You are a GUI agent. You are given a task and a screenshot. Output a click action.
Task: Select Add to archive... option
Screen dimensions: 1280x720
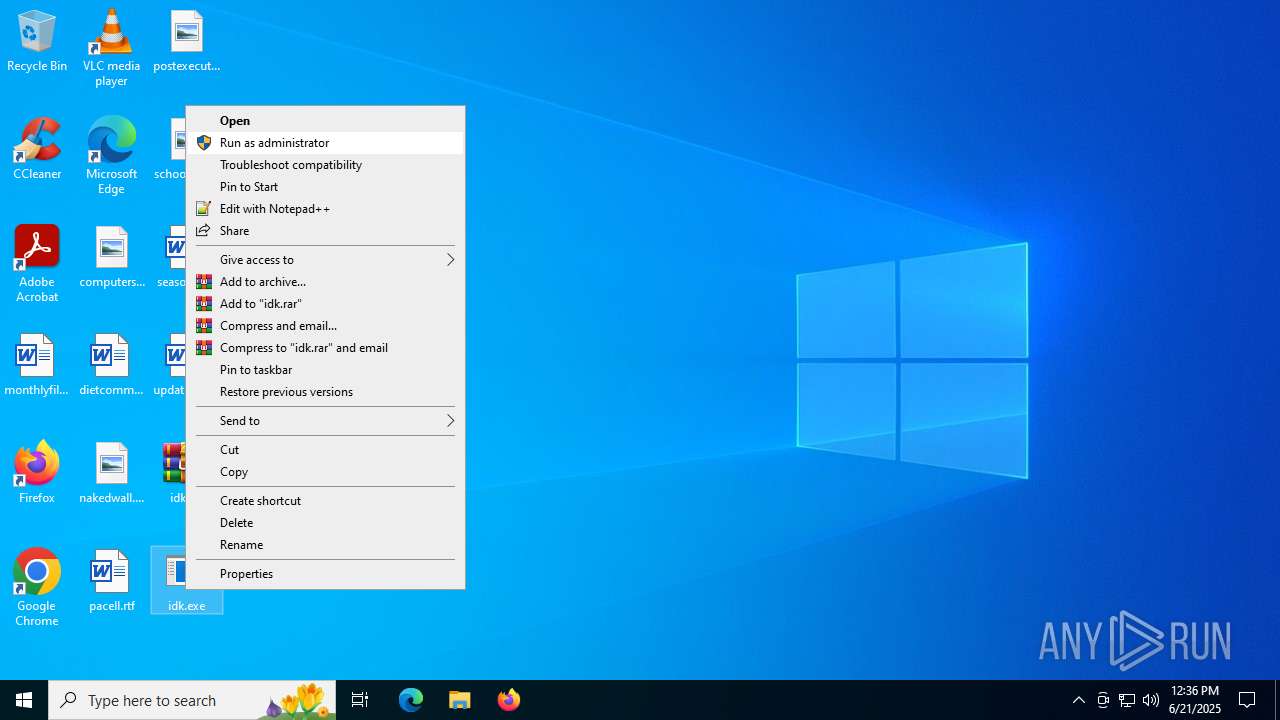pyautogui.click(x=325, y=282)
